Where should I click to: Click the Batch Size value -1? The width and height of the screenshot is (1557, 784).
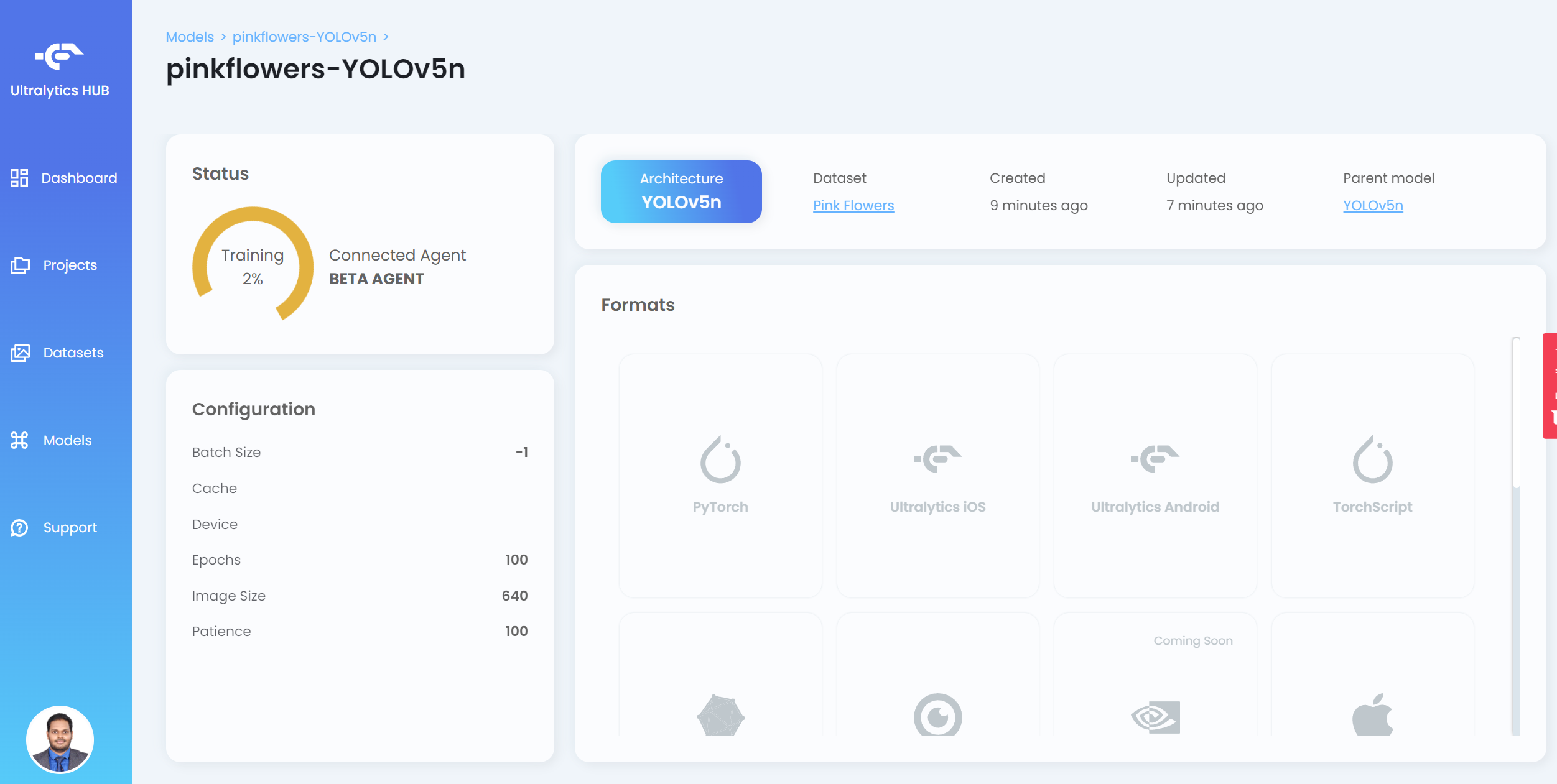tap(521, 452)
